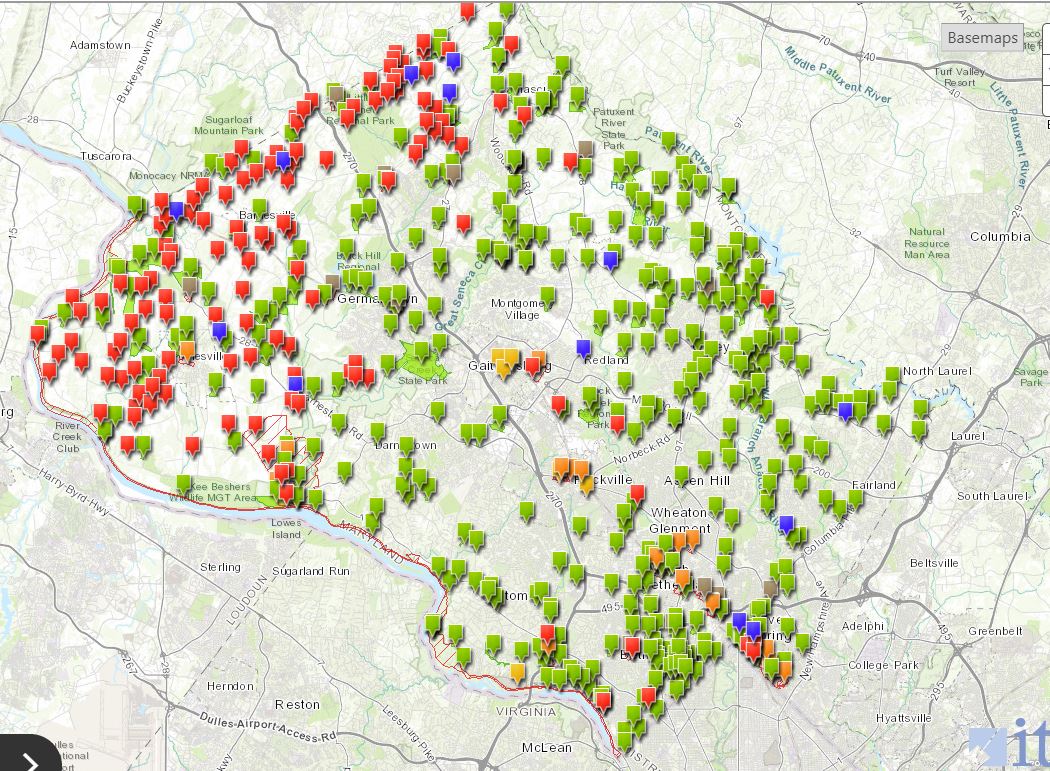Click the blue marker west of North Laurel

pos(846,409)
